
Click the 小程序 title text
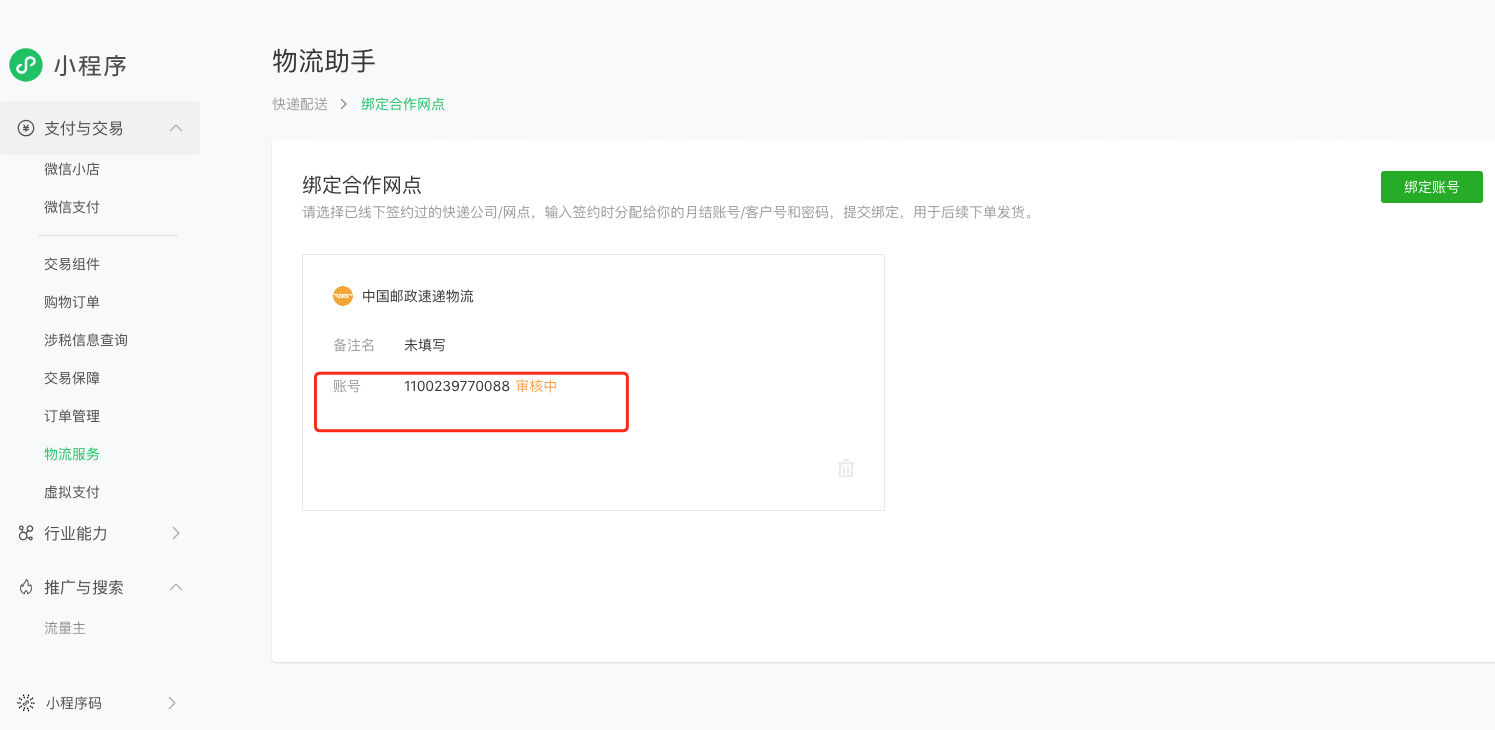point(90,66)
